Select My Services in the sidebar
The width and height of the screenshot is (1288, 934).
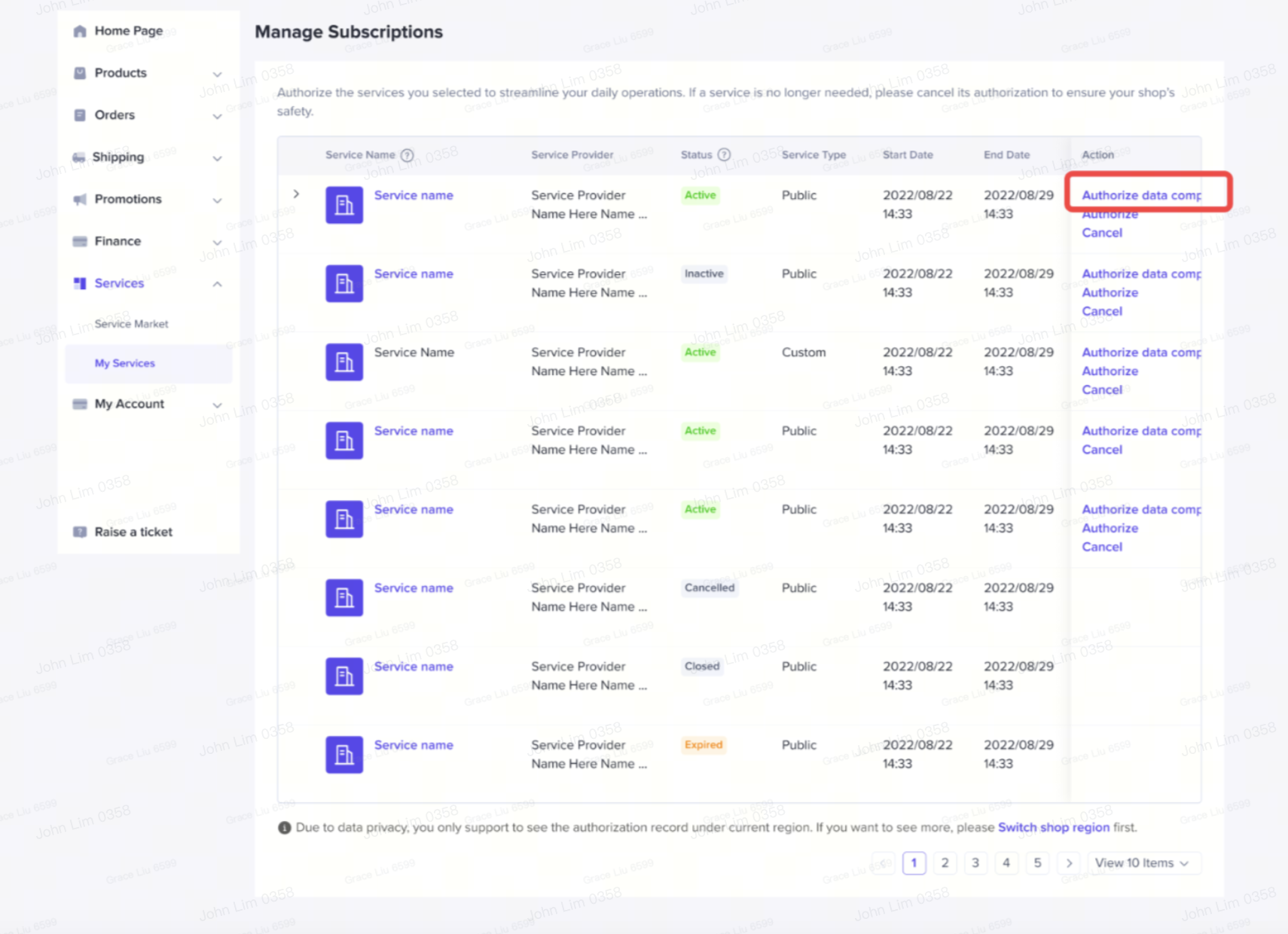coord(125,363)
